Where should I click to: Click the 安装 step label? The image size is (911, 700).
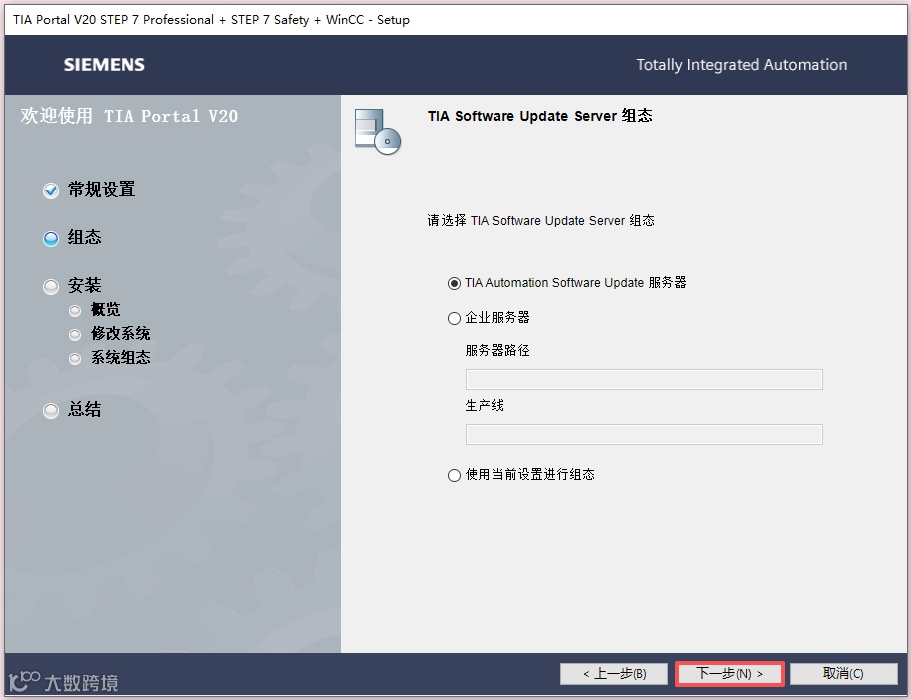pos(84,285)
